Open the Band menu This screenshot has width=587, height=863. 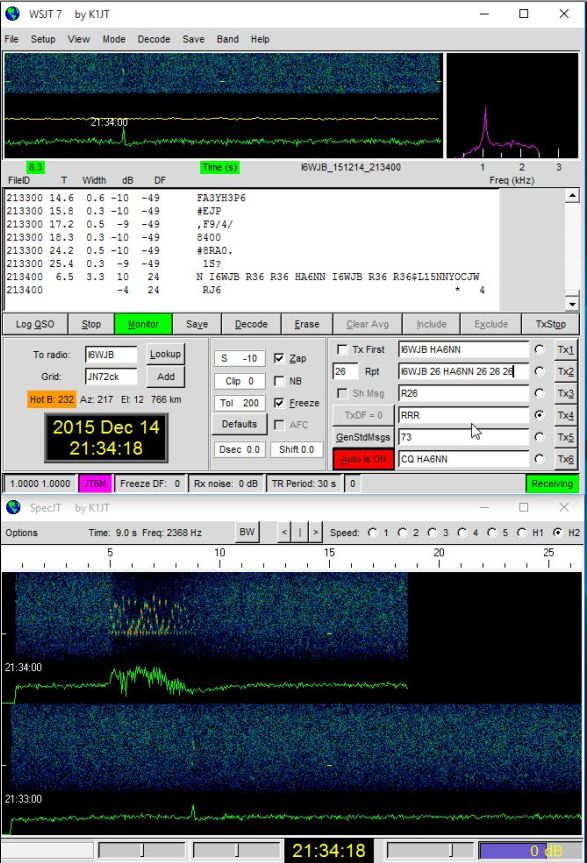pyautogui.click(x=227, y=39)
